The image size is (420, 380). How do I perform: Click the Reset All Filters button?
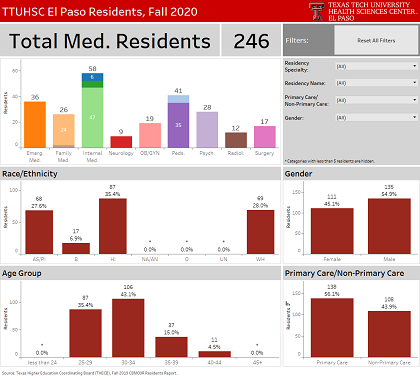pyautogui.click(x=376, y=40)
